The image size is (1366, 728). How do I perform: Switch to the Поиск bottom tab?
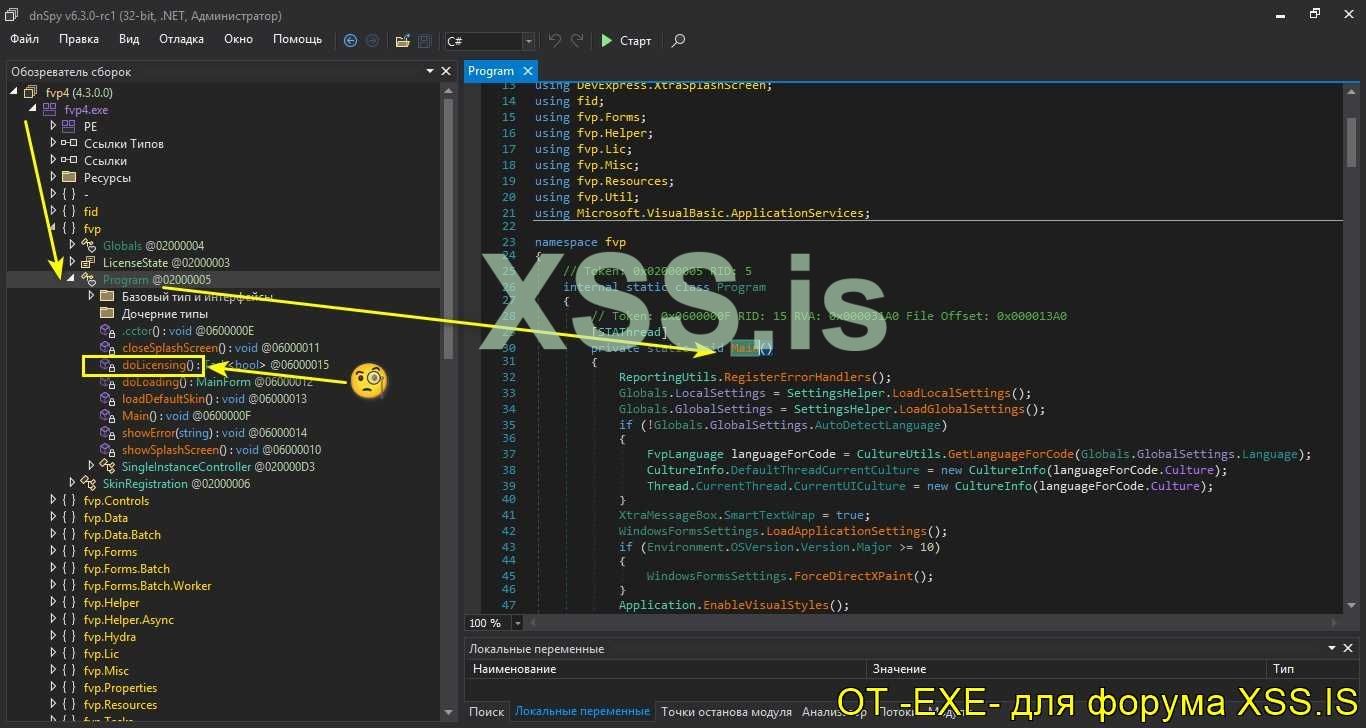click(x=487, y=712)
